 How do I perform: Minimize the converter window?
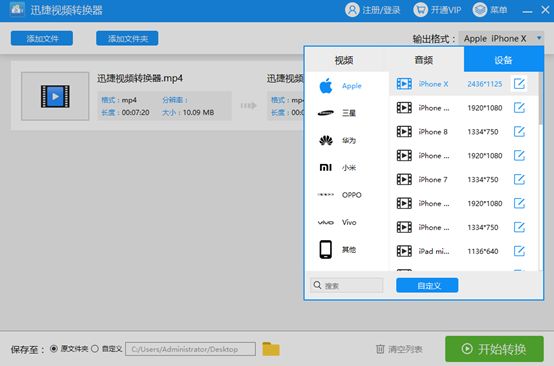pos(527,11)
